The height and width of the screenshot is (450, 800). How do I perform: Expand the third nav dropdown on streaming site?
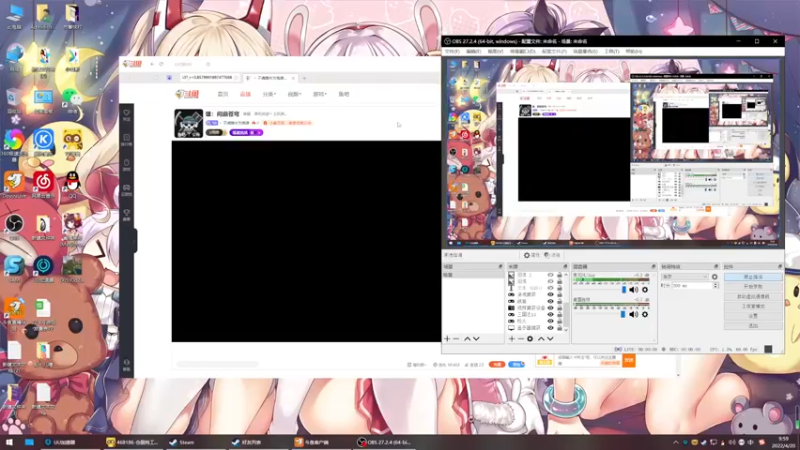[269, 94]
